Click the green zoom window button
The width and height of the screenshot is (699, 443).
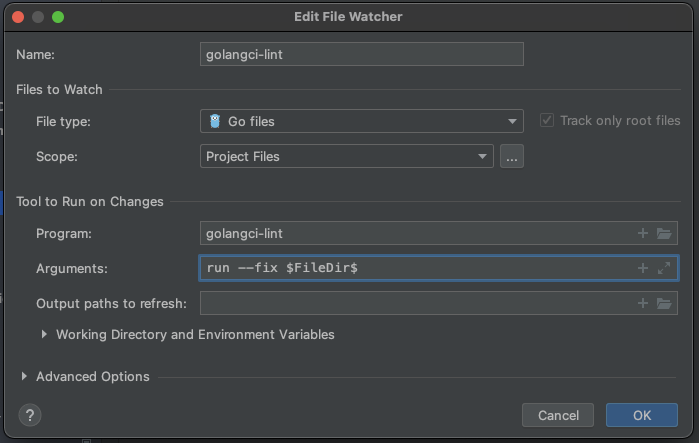pos(58,17)
